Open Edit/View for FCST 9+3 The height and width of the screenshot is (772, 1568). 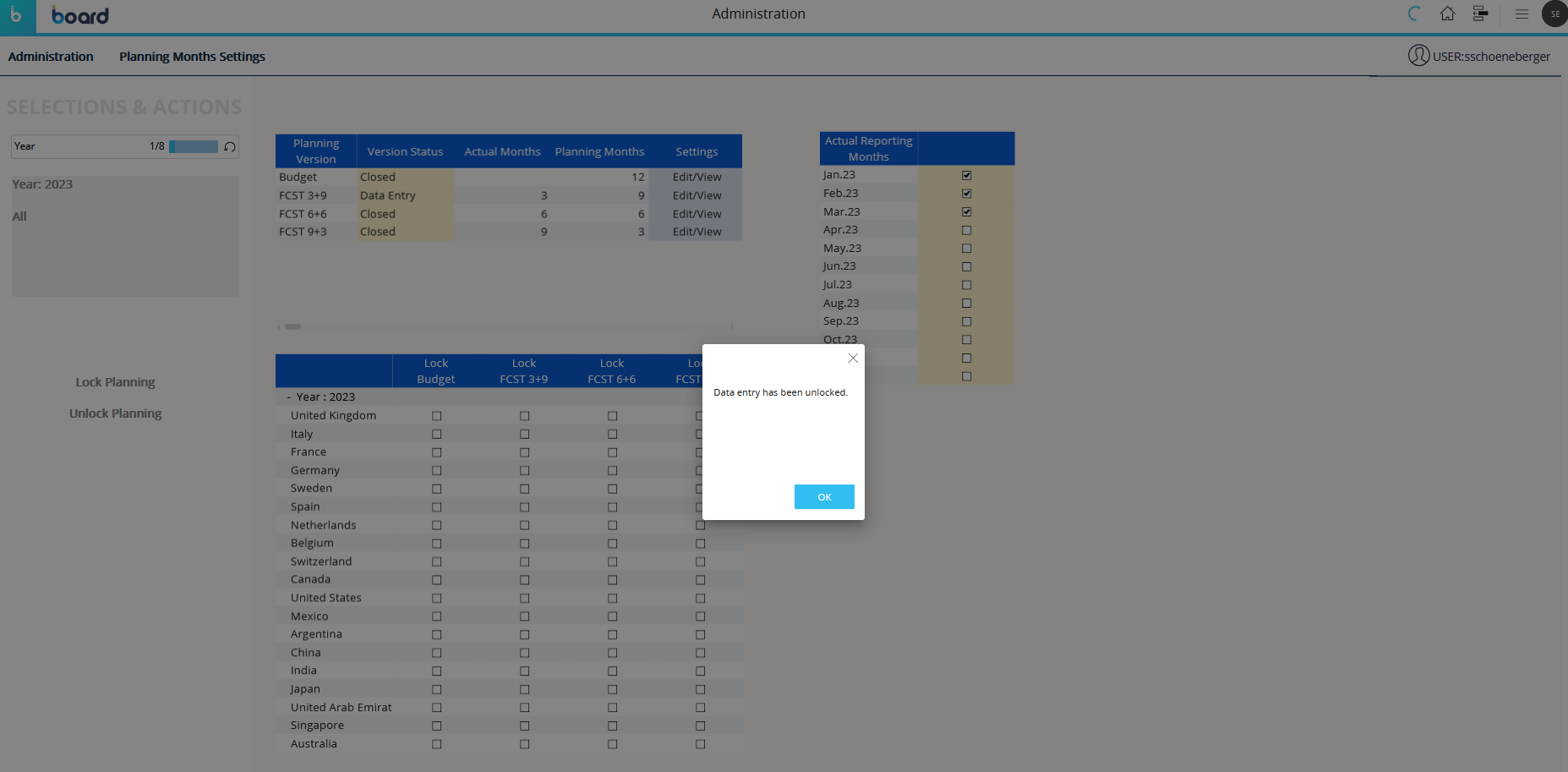click(697, 232)
